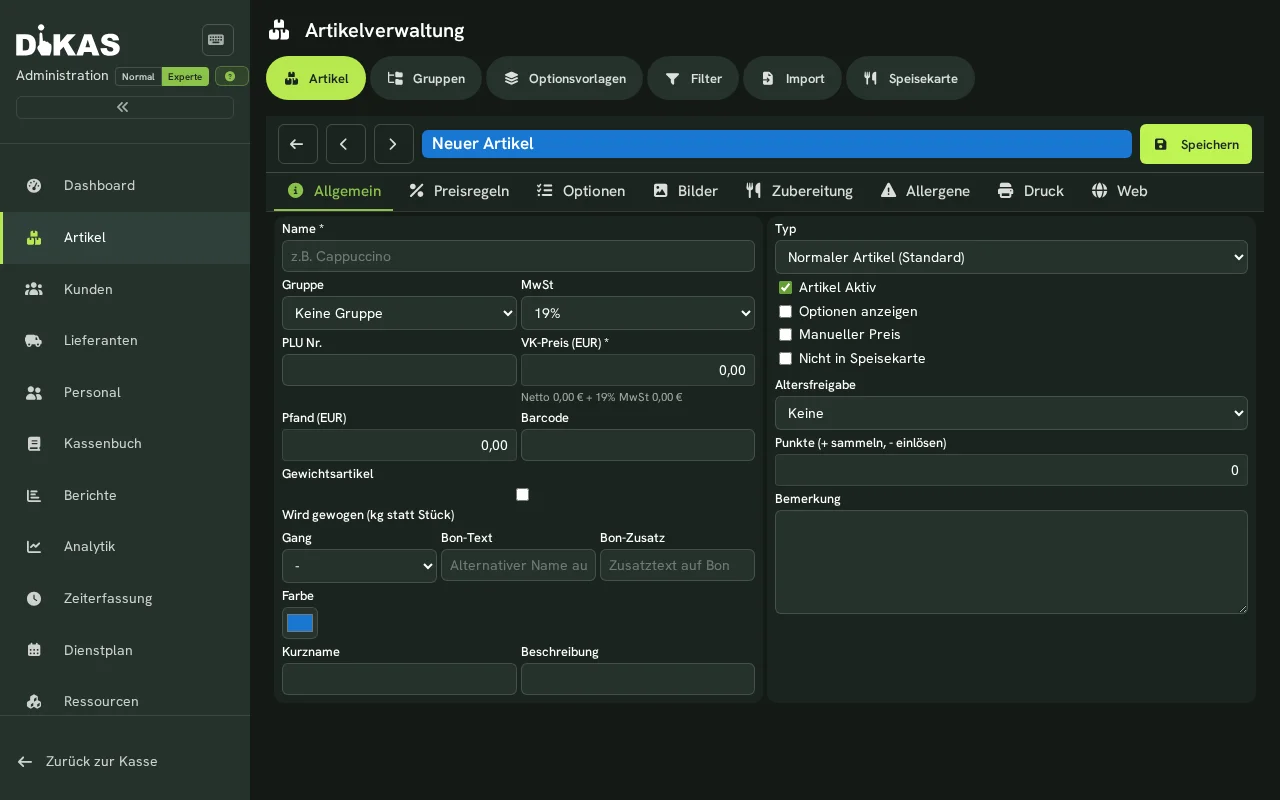The width and height of the screenshot is (1280, 800).
Task: Open Dienstplan in the sidebar
Action: click(125, 650)
